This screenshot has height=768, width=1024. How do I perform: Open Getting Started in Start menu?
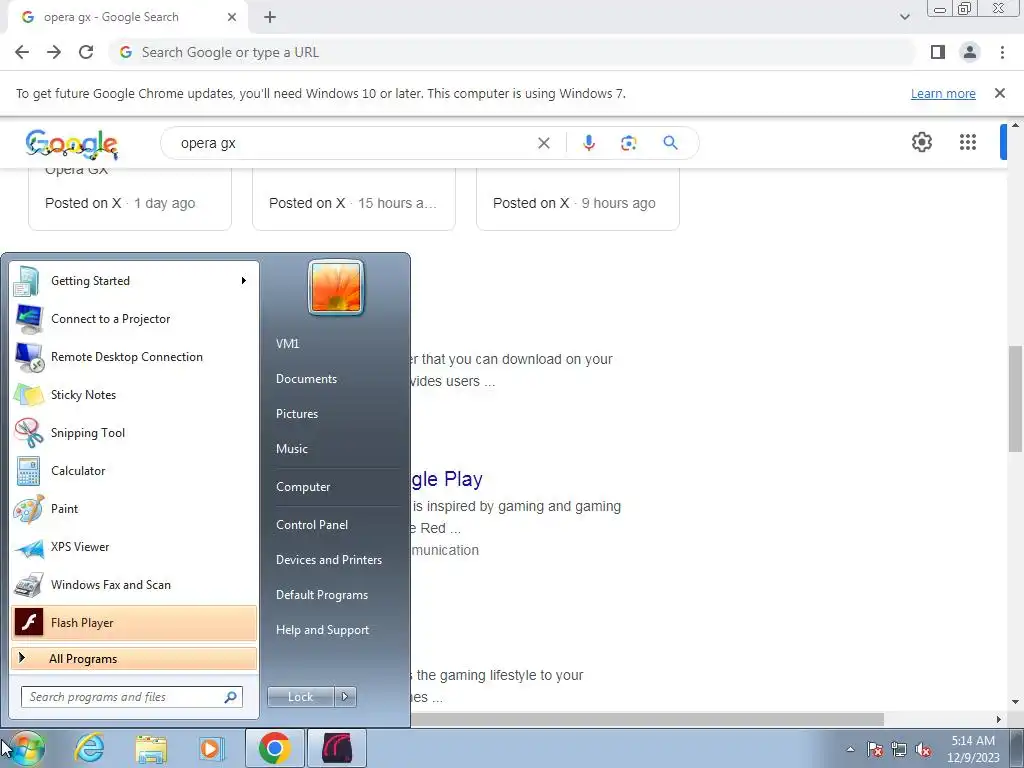point(134,281)
